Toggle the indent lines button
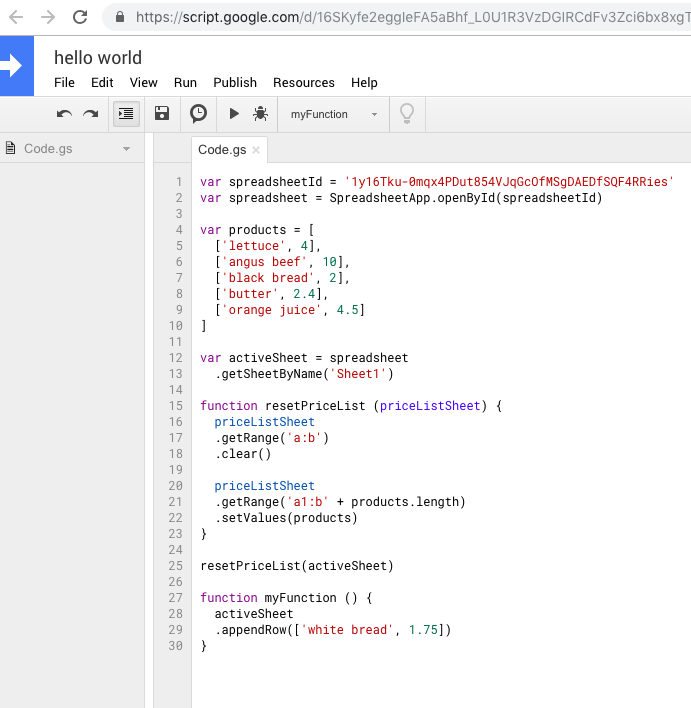691x708 pixels. coord(126,114)
